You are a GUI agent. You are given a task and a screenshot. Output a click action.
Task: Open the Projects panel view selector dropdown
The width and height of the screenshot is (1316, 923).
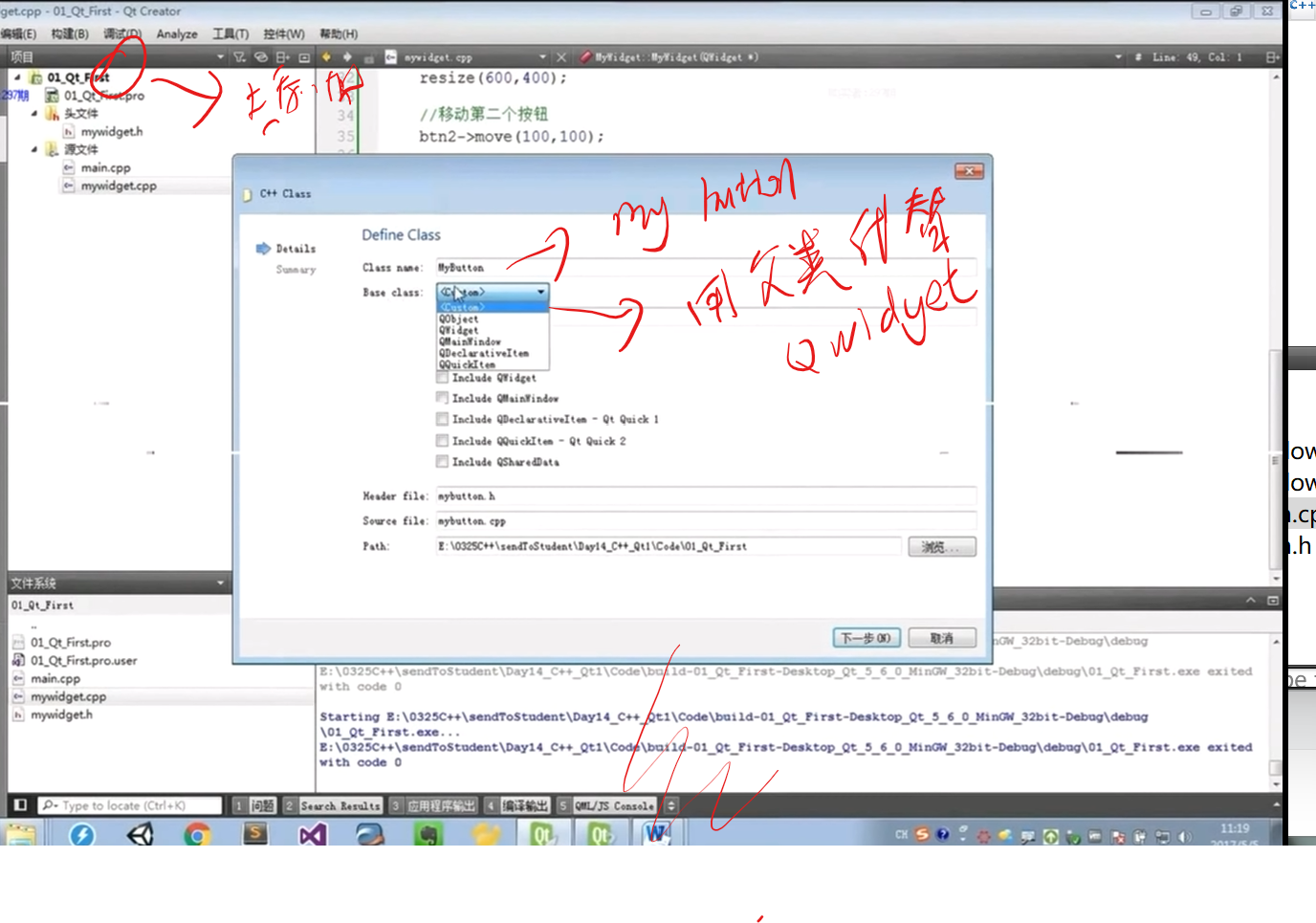pos(220,57)
